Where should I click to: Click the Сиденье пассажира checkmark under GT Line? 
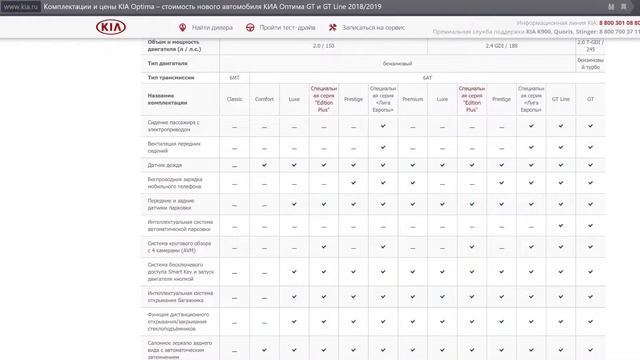pos(560,126)
